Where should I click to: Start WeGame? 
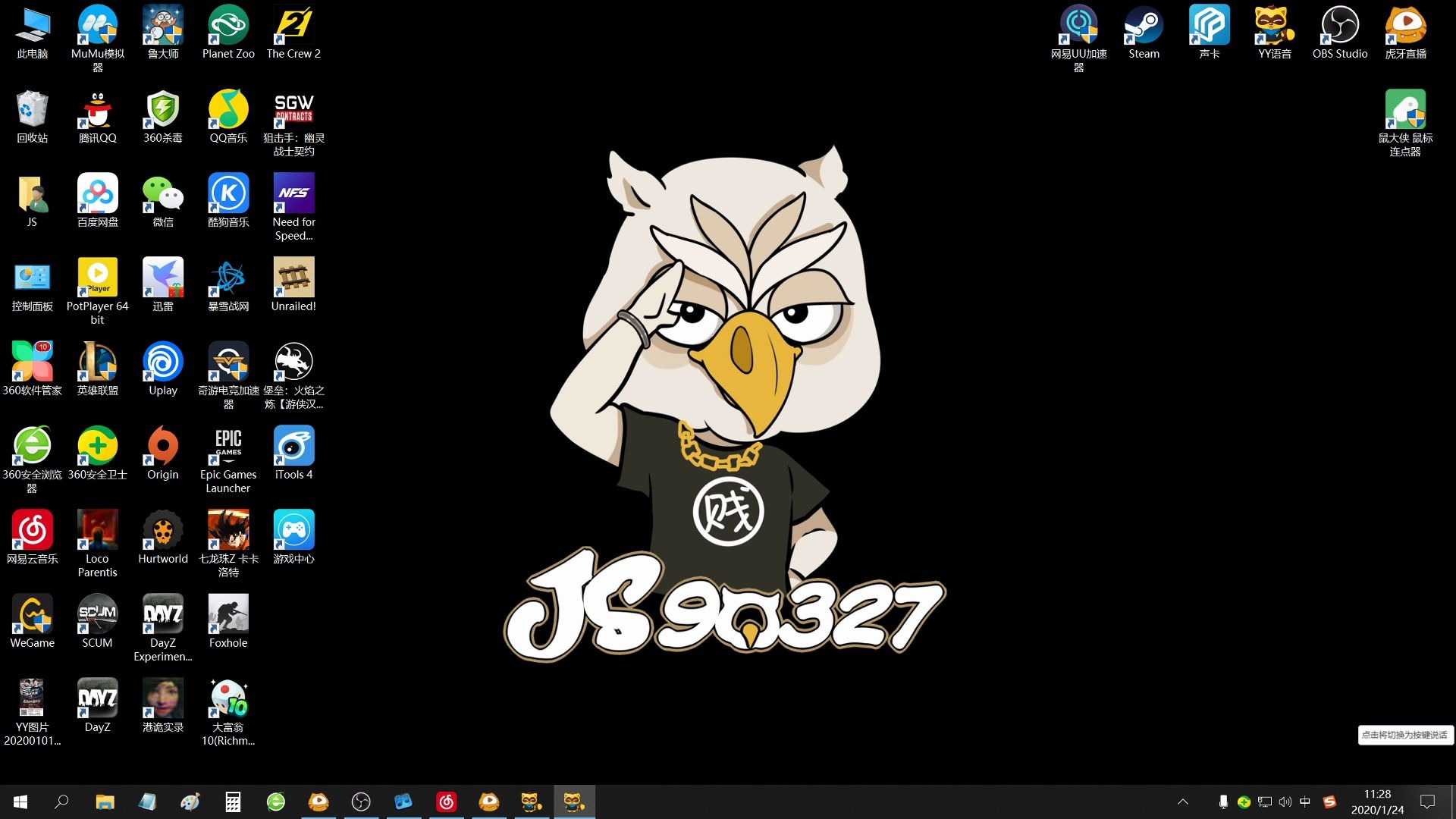[32, 614]
